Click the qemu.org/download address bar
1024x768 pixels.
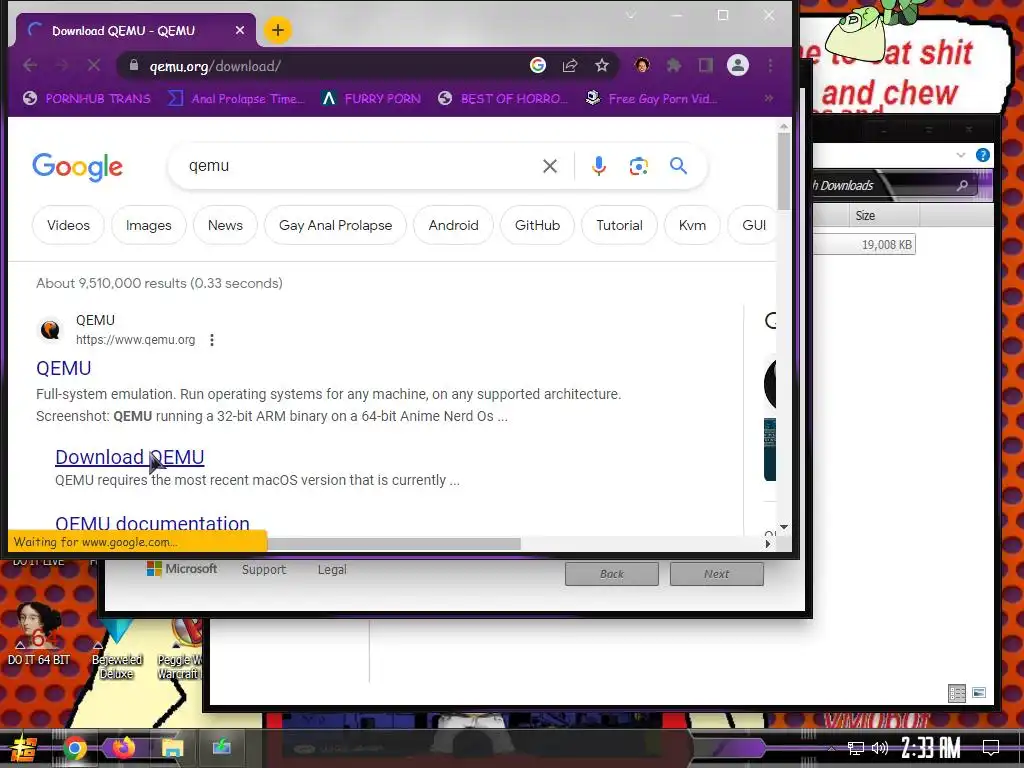327,66
